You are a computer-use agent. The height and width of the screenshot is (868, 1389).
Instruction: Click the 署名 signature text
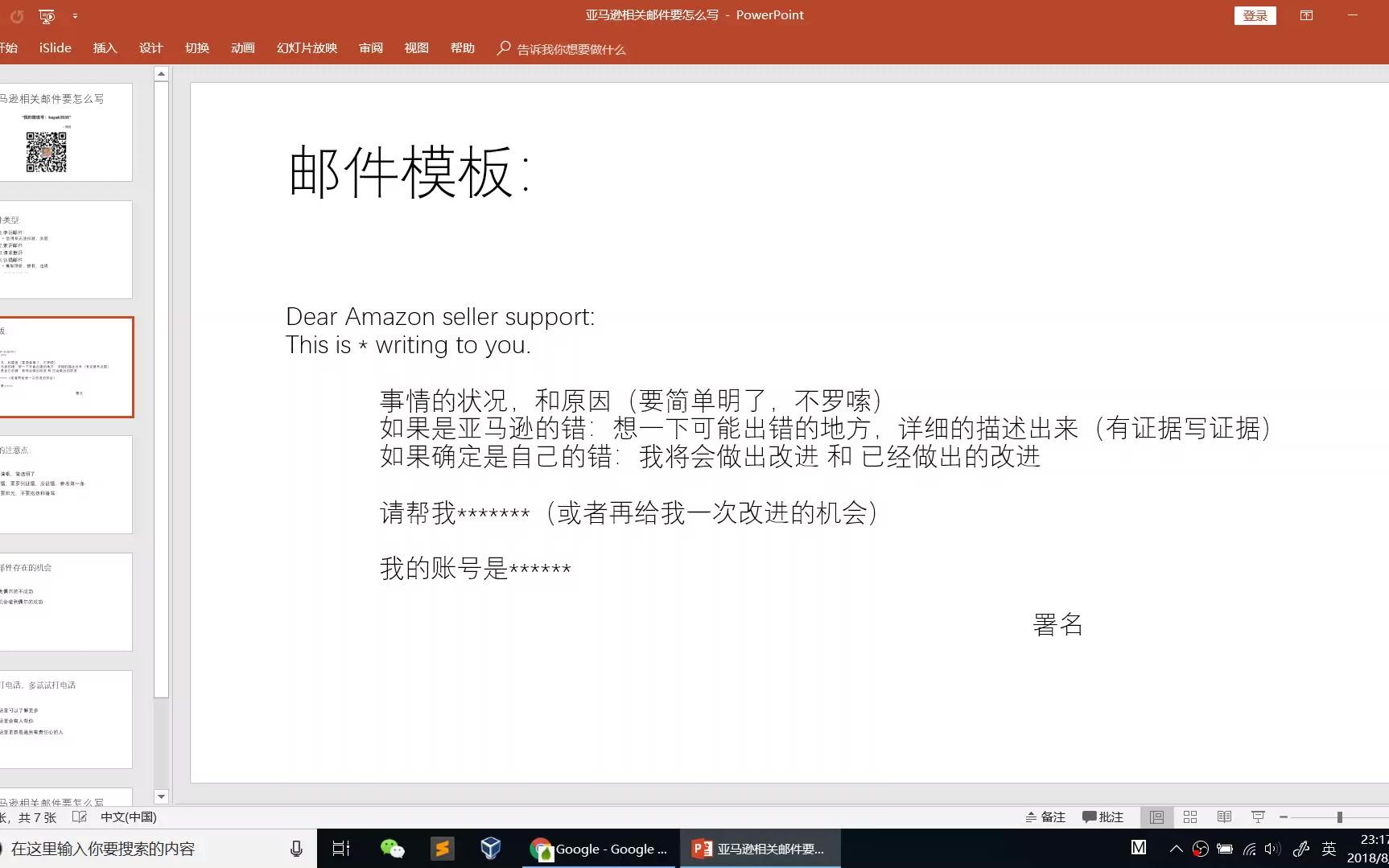tap(1057, 624)
